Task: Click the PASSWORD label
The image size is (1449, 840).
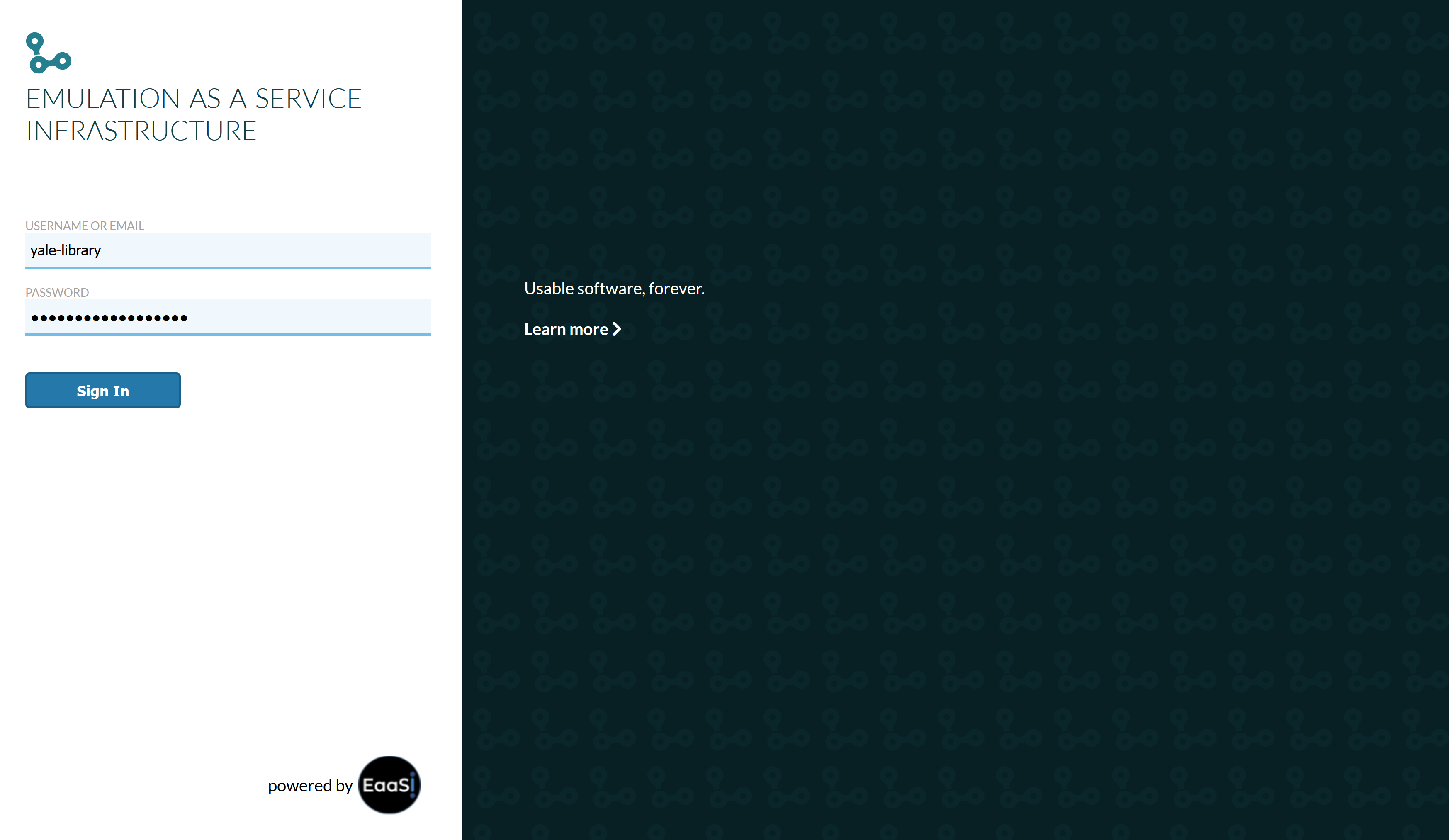Action: (57, 293)
